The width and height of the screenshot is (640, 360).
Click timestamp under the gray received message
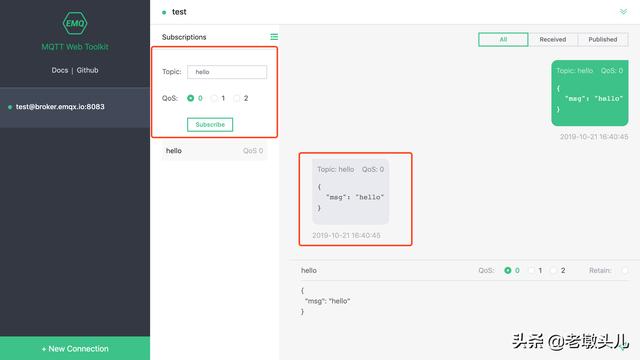point(346,236)
